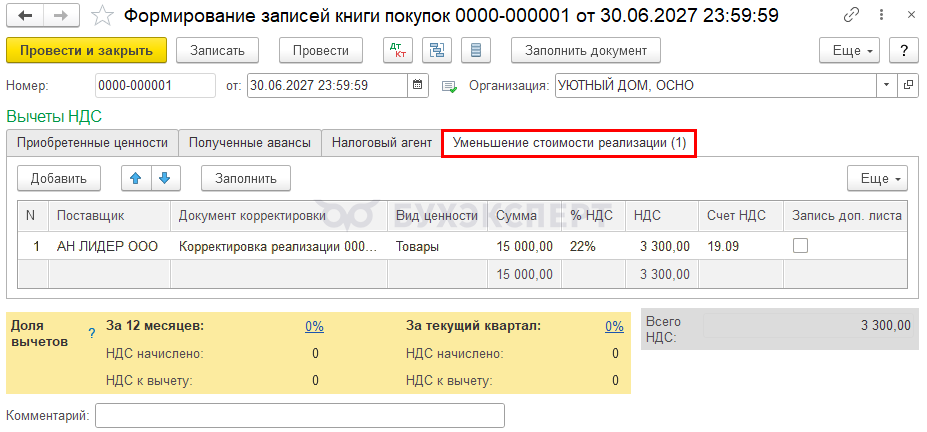Screen dimensions: 927x432
Task: Move row up with blue arrow
Action: (136, 178)
